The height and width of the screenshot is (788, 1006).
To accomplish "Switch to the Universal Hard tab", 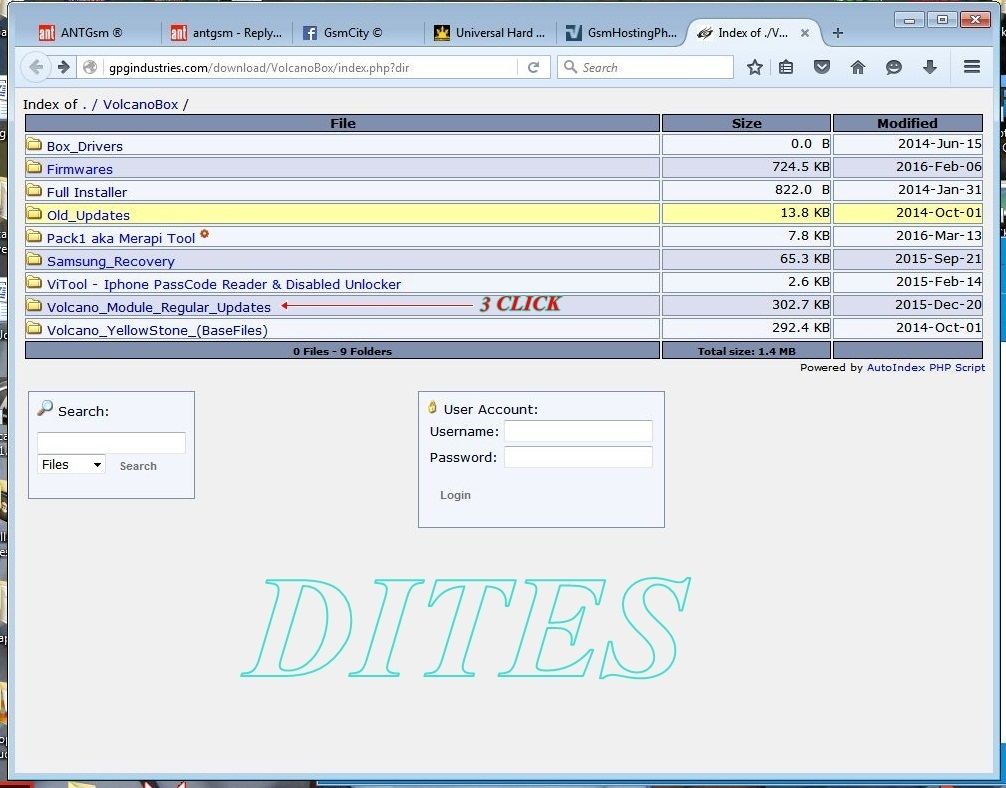I will (489, 33).
